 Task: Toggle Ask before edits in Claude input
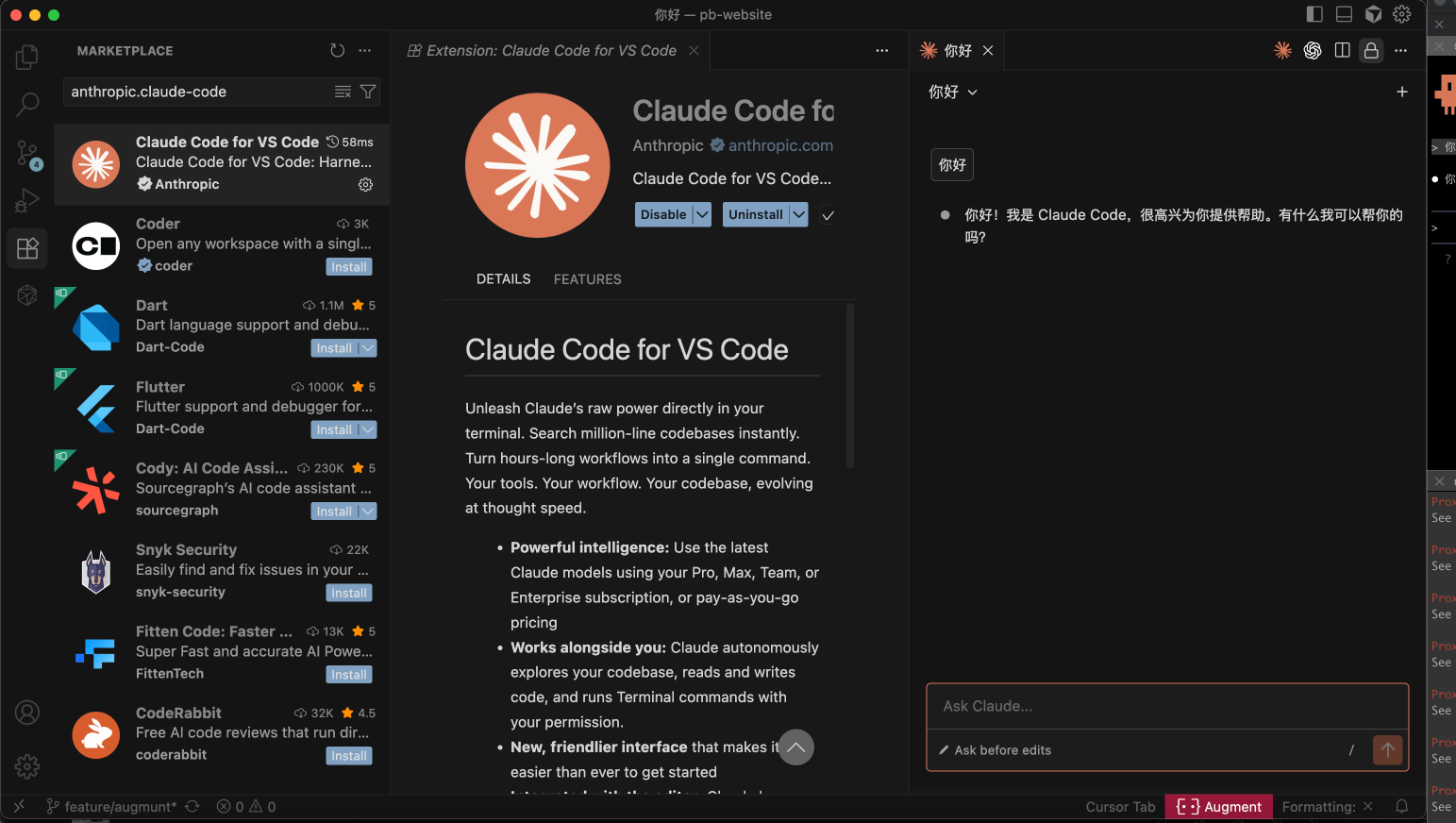996,749
